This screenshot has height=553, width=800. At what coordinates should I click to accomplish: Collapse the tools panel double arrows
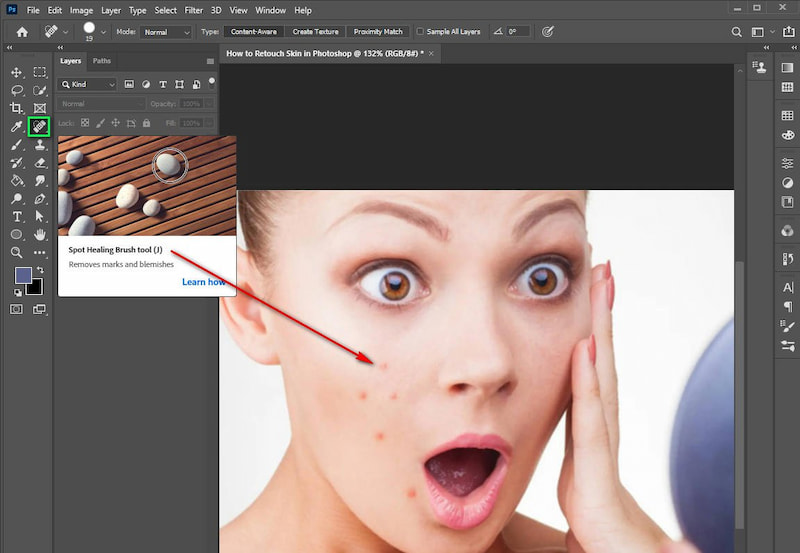click(x=9, y=47)
